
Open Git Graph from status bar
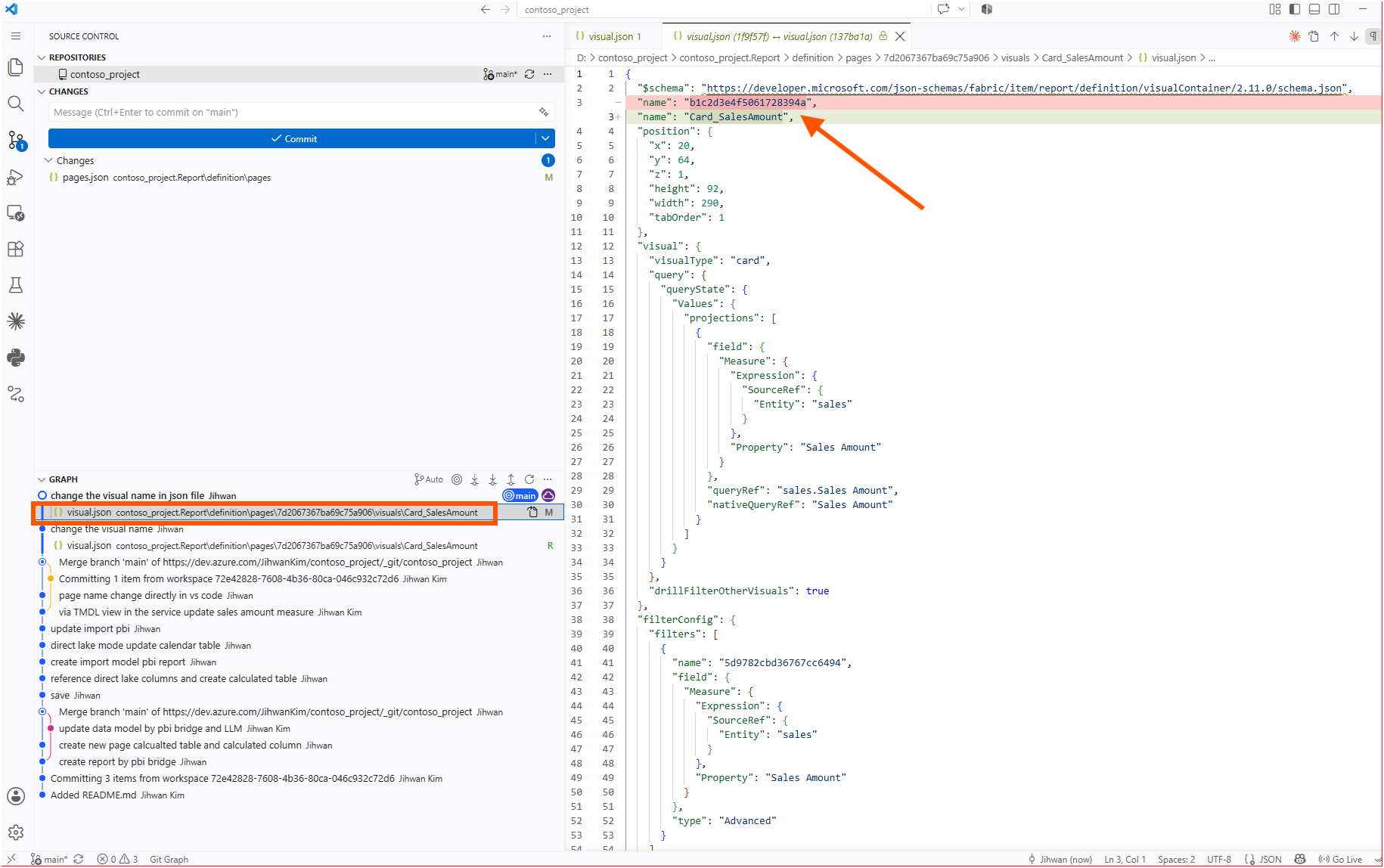[x=169, y=860]
